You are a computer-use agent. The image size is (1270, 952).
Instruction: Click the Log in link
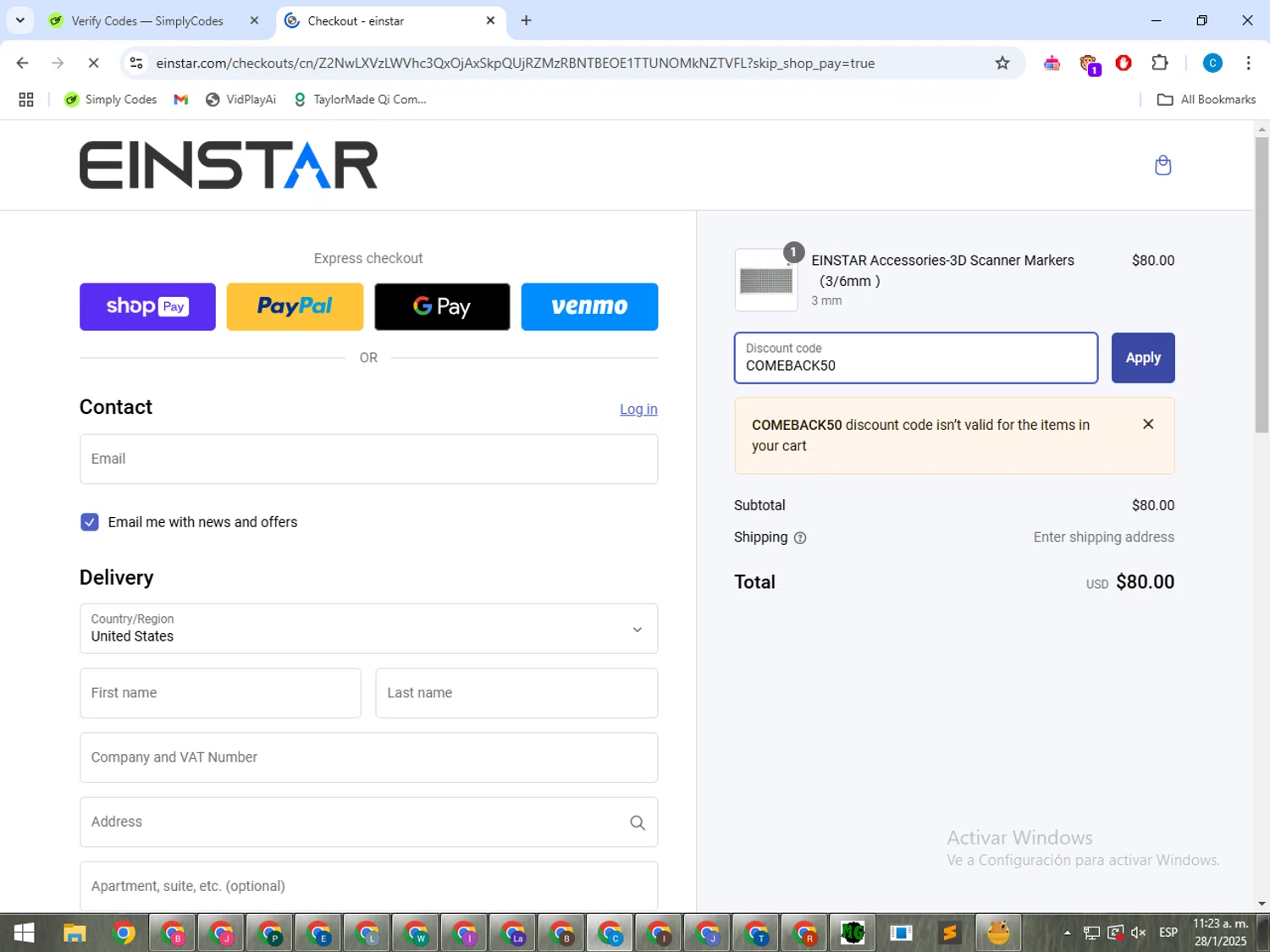(638, 410)
